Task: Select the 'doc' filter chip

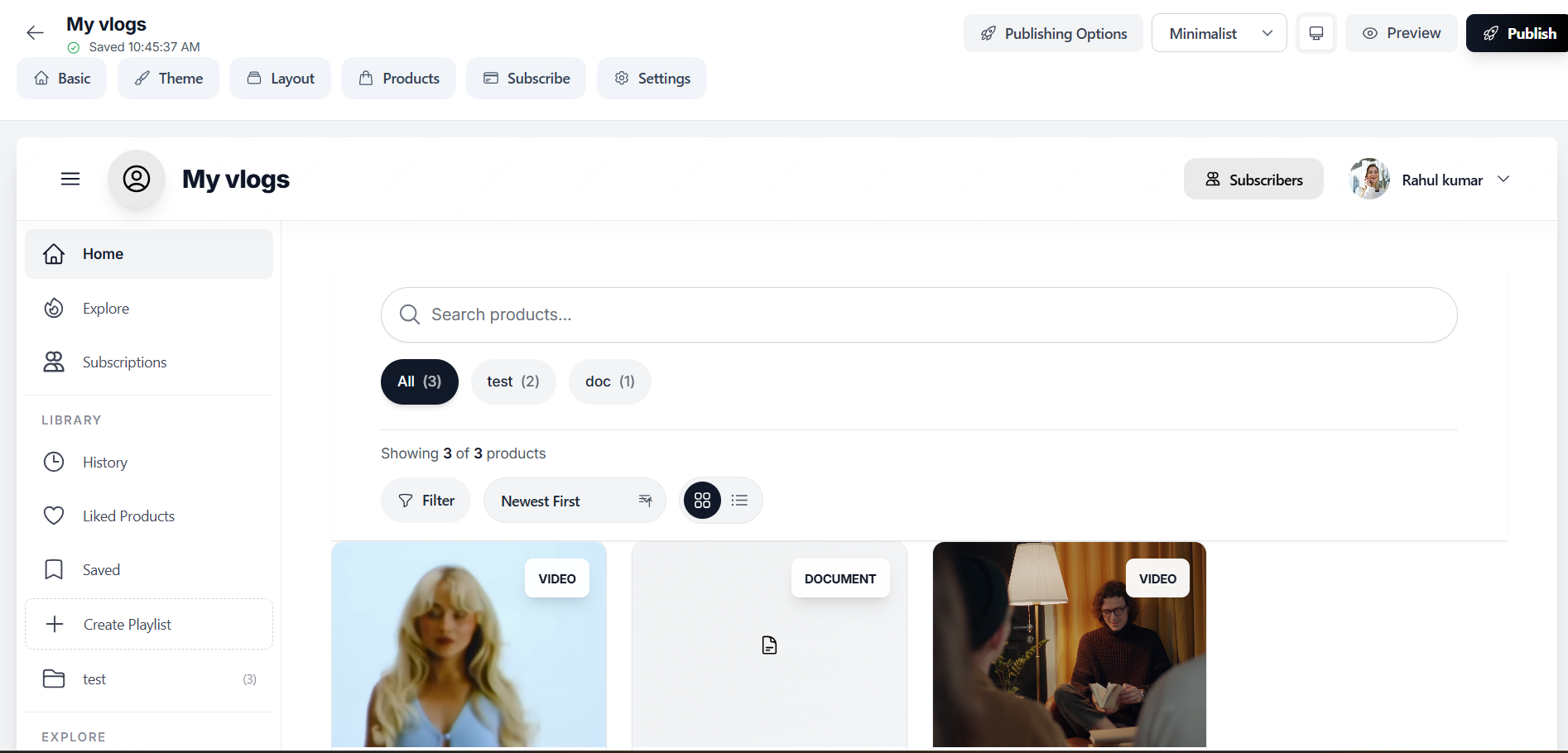Action: coord(609,381)
